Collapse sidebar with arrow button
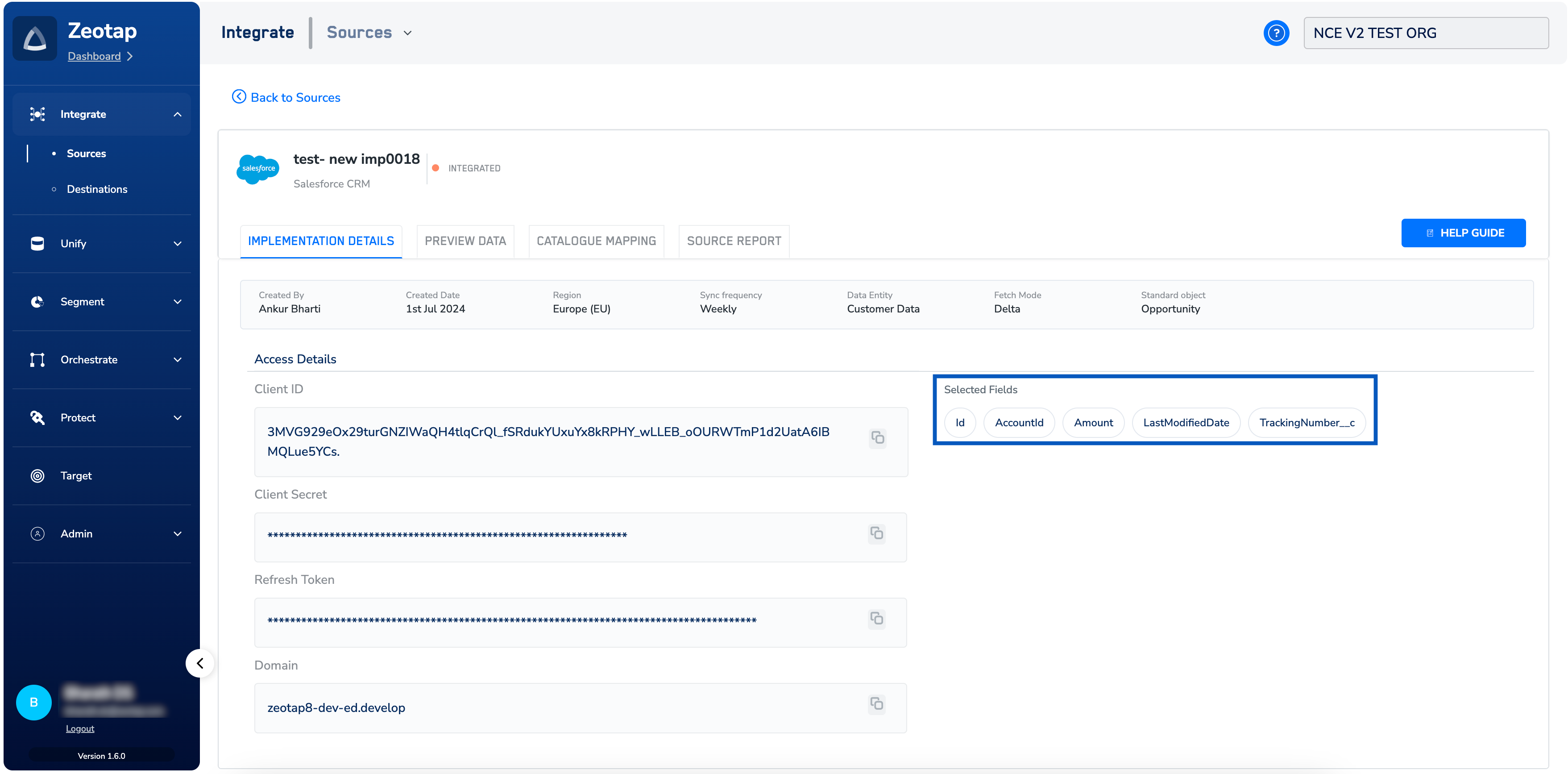Viewport: 1568px width, 774px height. (199, 663)
